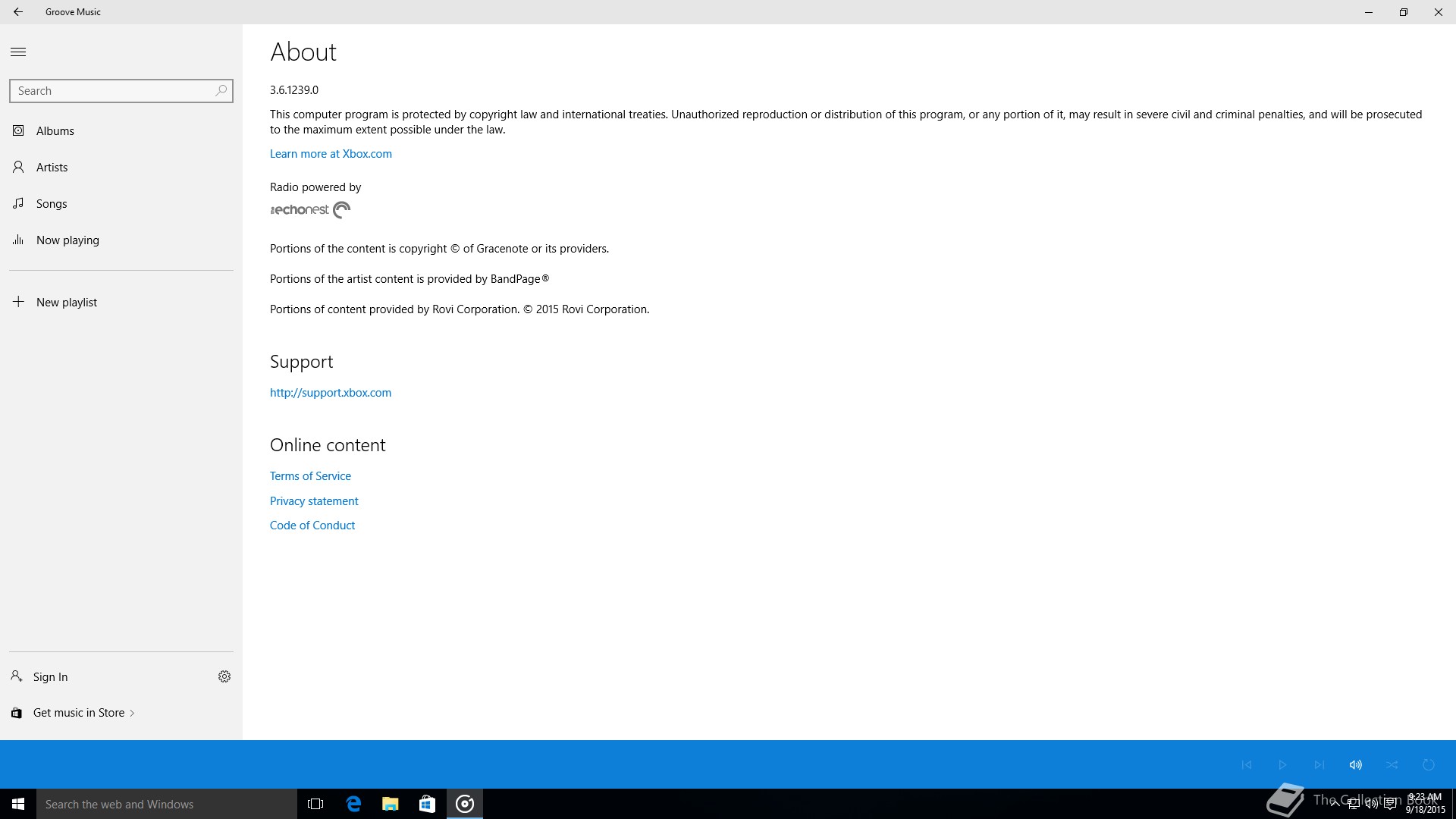Select the version number 3.6.1239.0
Viewport: 1456px width, 819px height.
pyautogui.click(x=294, y=90)
